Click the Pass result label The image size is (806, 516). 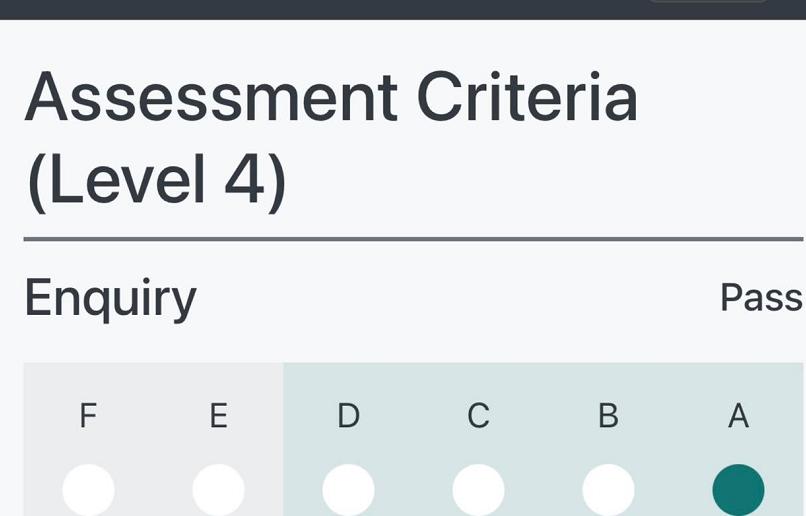760,298
